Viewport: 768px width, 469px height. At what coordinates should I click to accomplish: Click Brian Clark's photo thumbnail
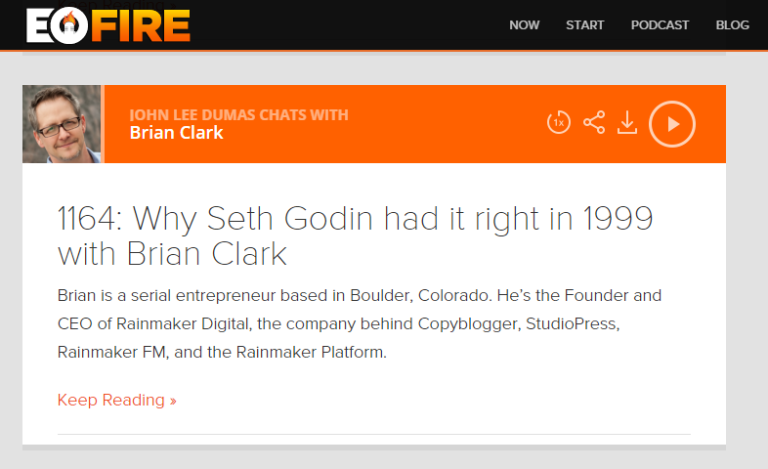(x=62, y=124)
